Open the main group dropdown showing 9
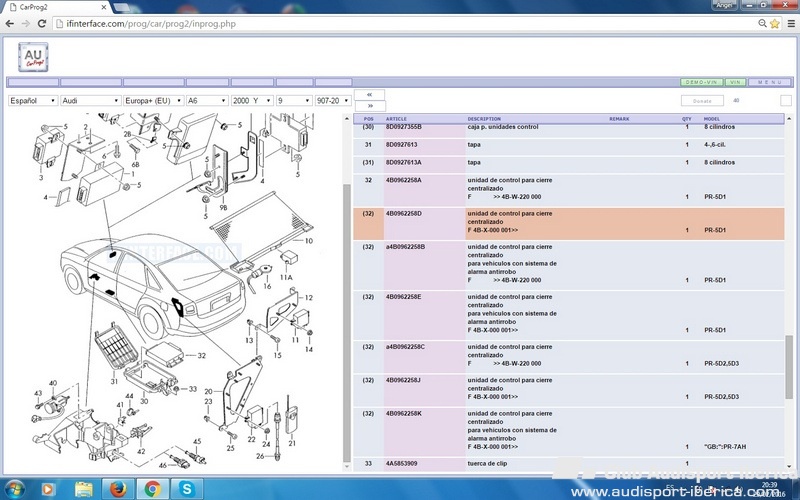Viewport: 800px width, 500px height. point(294,101)
